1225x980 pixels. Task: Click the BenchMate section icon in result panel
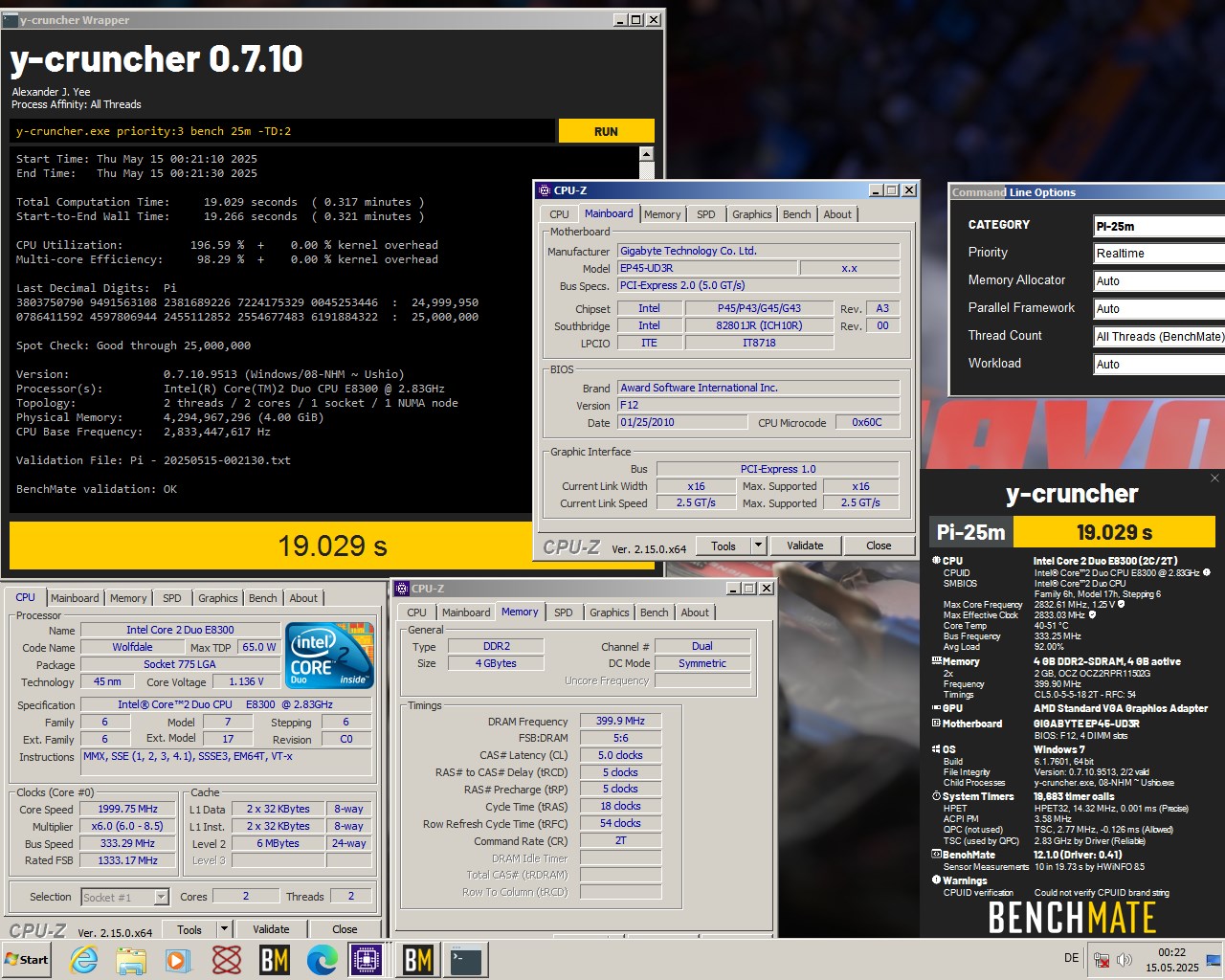point(936,855)
